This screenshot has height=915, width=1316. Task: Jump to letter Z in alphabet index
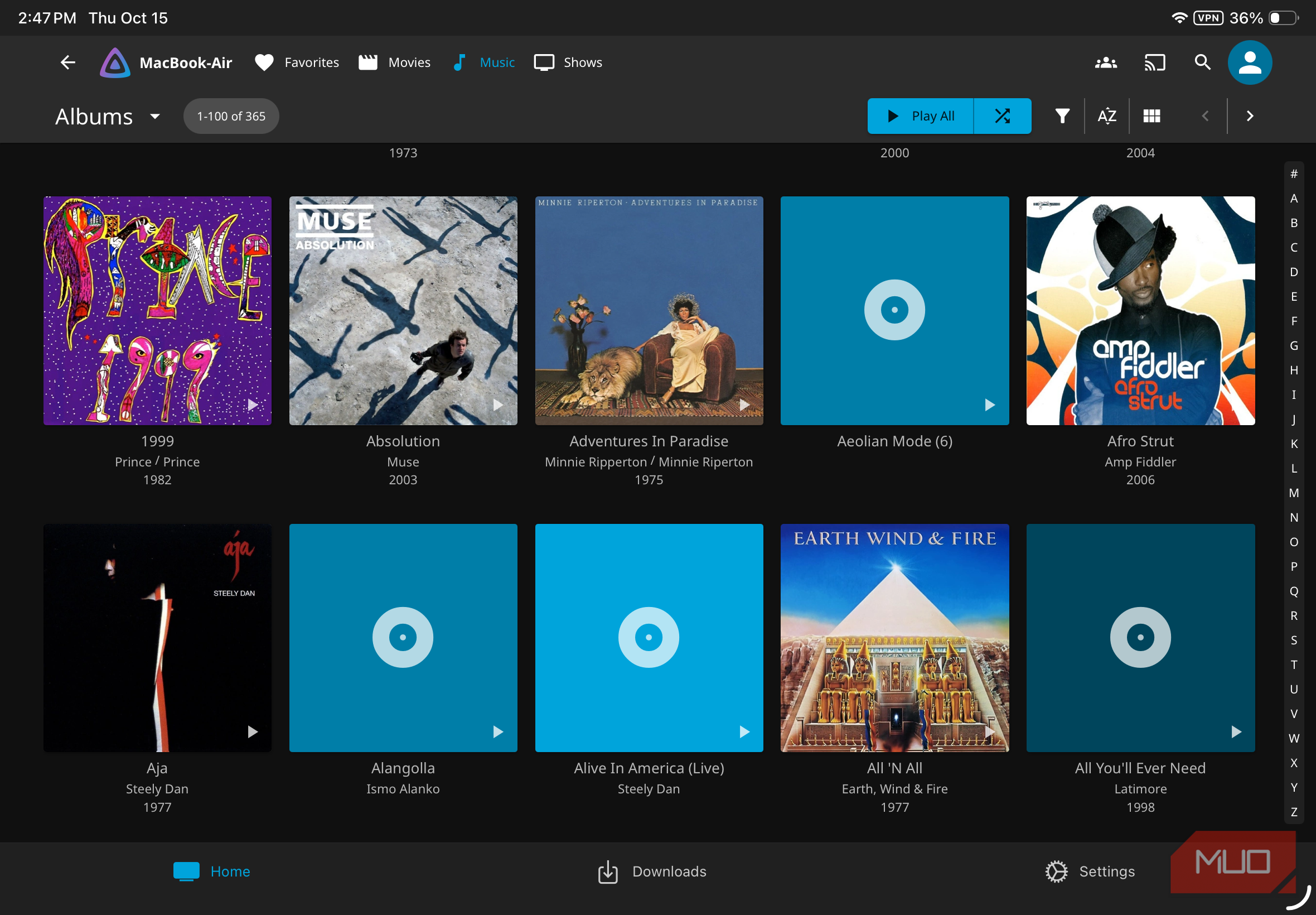point(1294,812)
